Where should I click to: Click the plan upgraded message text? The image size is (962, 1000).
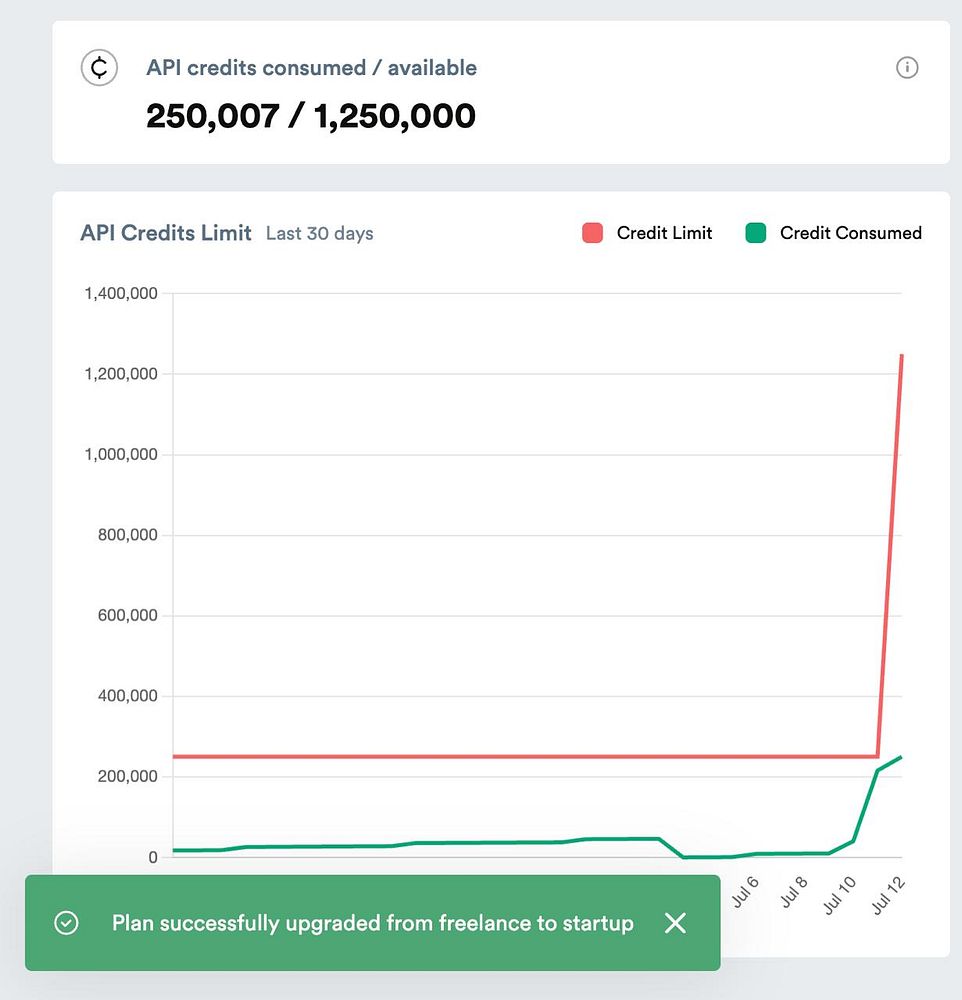coord(372,923)
